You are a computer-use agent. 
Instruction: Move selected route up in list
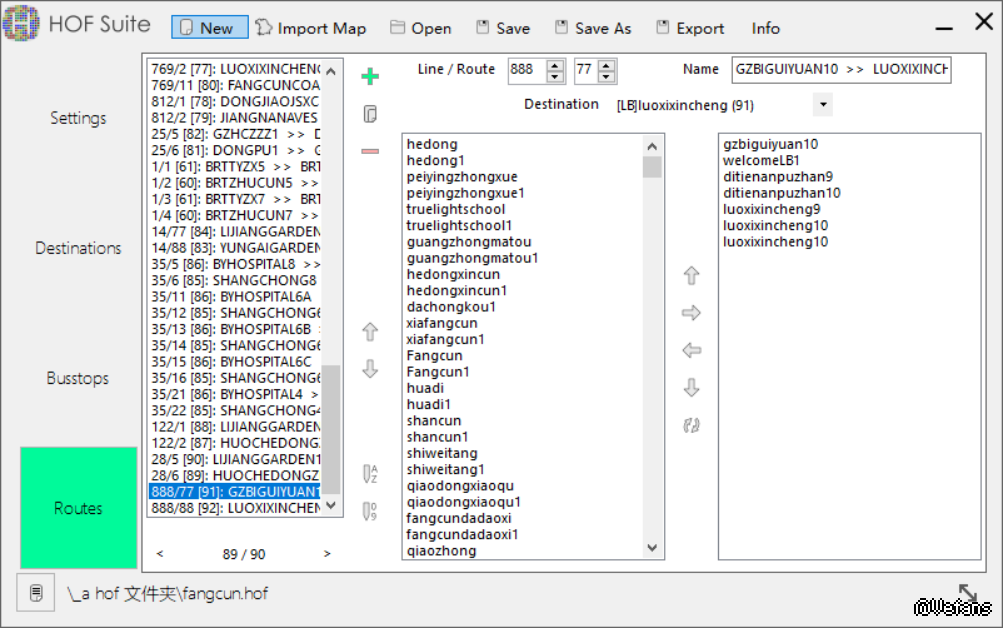point(370,332)
